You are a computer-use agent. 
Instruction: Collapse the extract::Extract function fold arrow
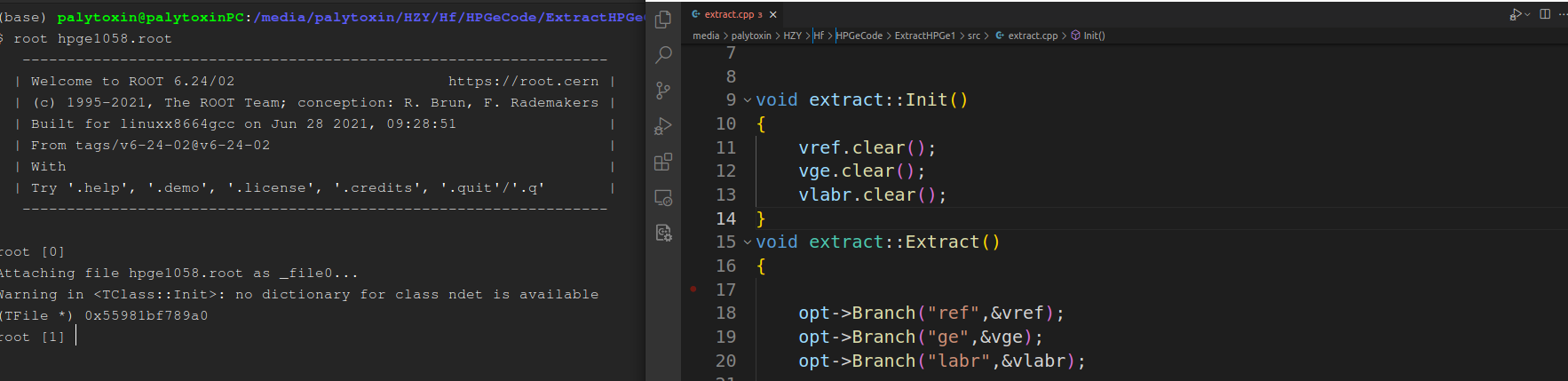point(748,242)
